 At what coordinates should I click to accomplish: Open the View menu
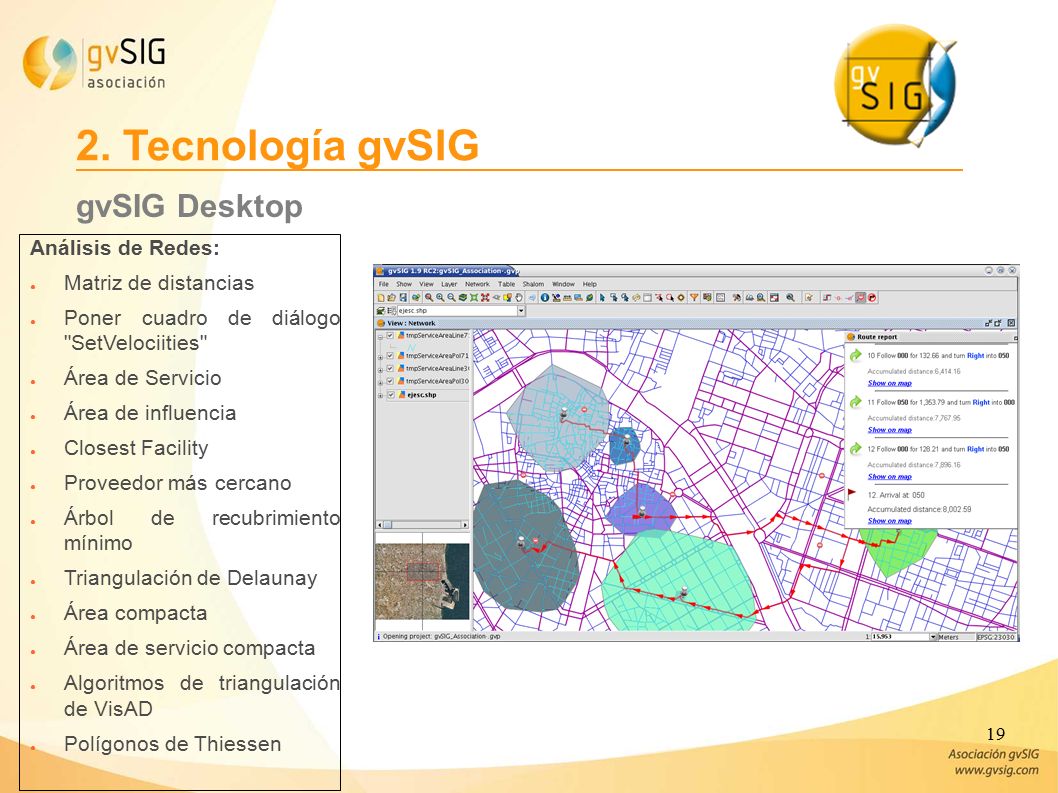426,284
